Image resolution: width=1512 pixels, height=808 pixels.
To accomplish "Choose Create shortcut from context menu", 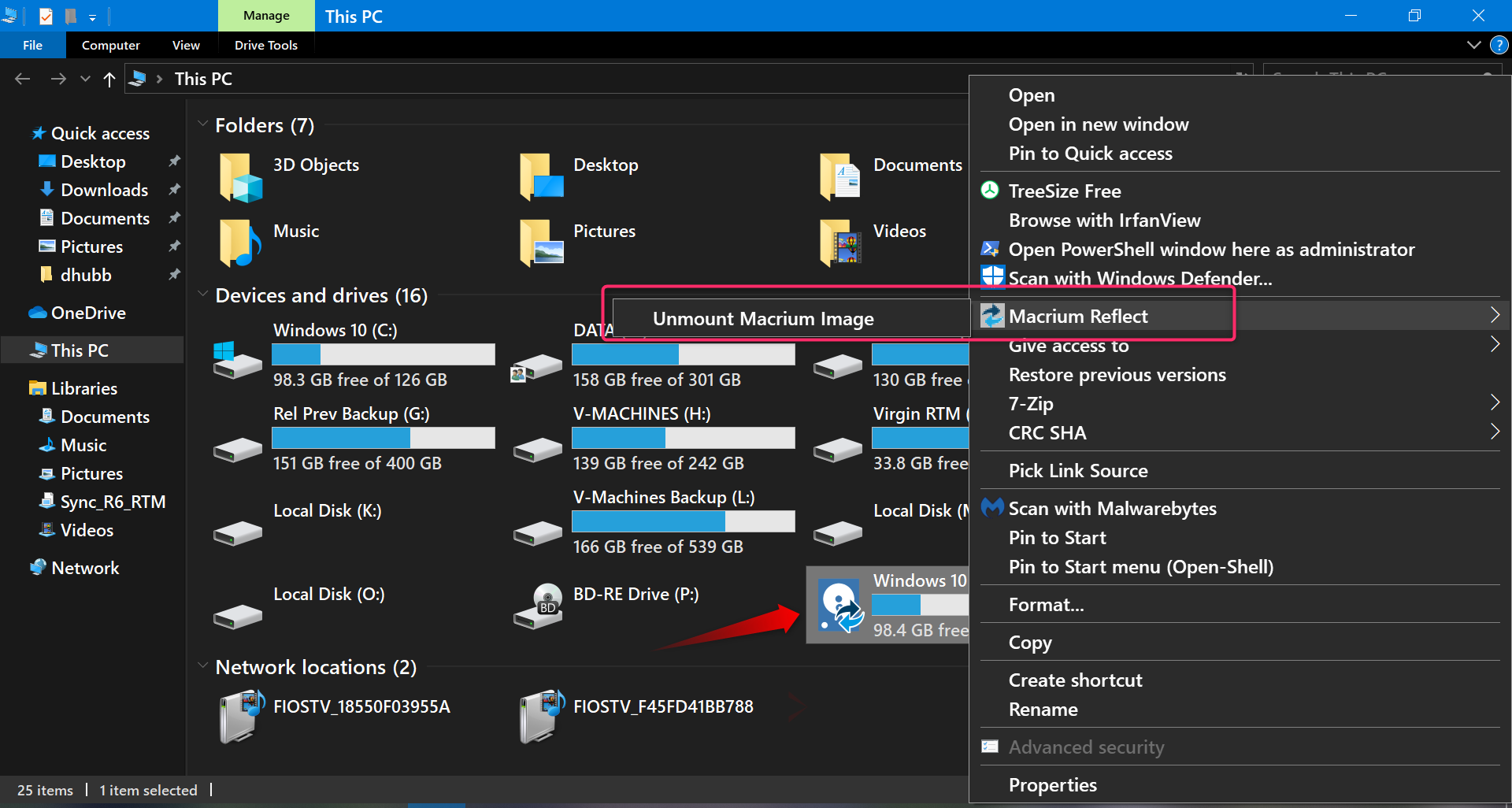I will [1075, 680].
